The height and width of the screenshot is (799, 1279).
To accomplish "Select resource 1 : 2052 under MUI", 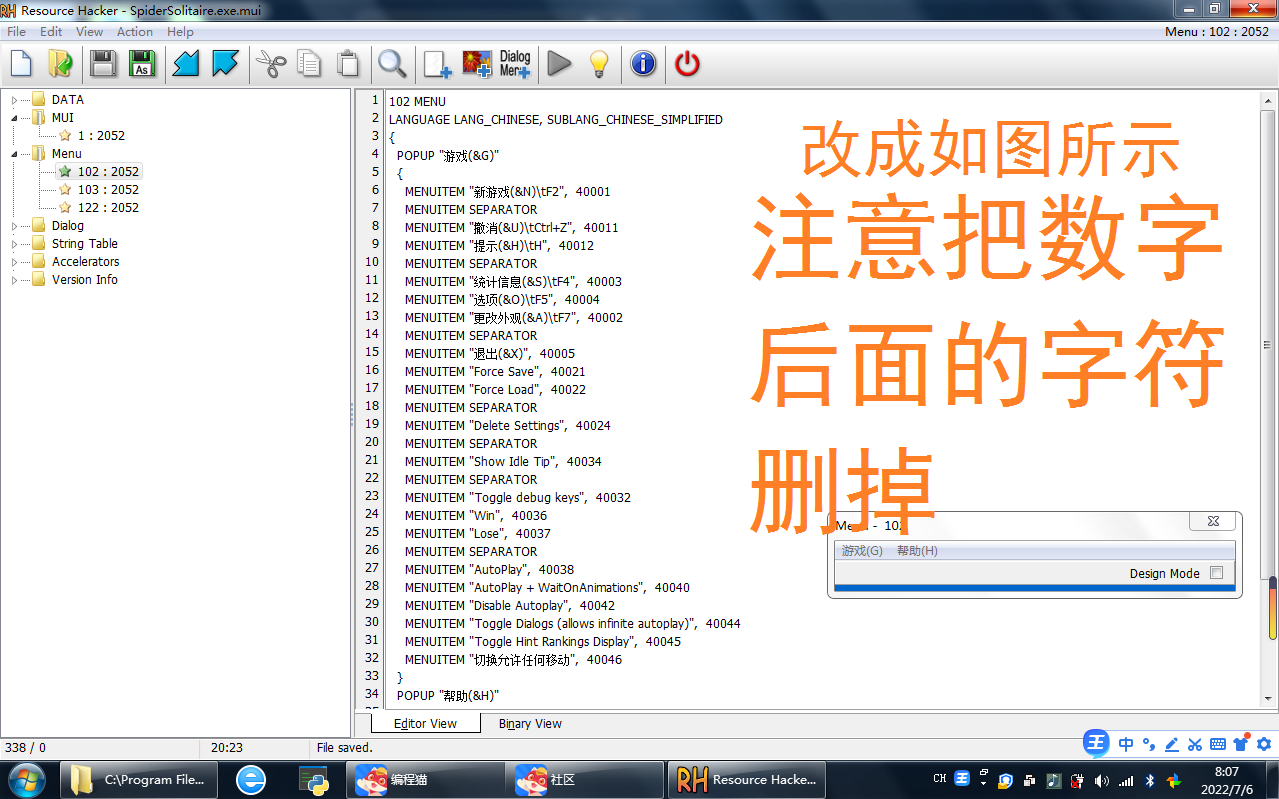I will pos(101,135).
